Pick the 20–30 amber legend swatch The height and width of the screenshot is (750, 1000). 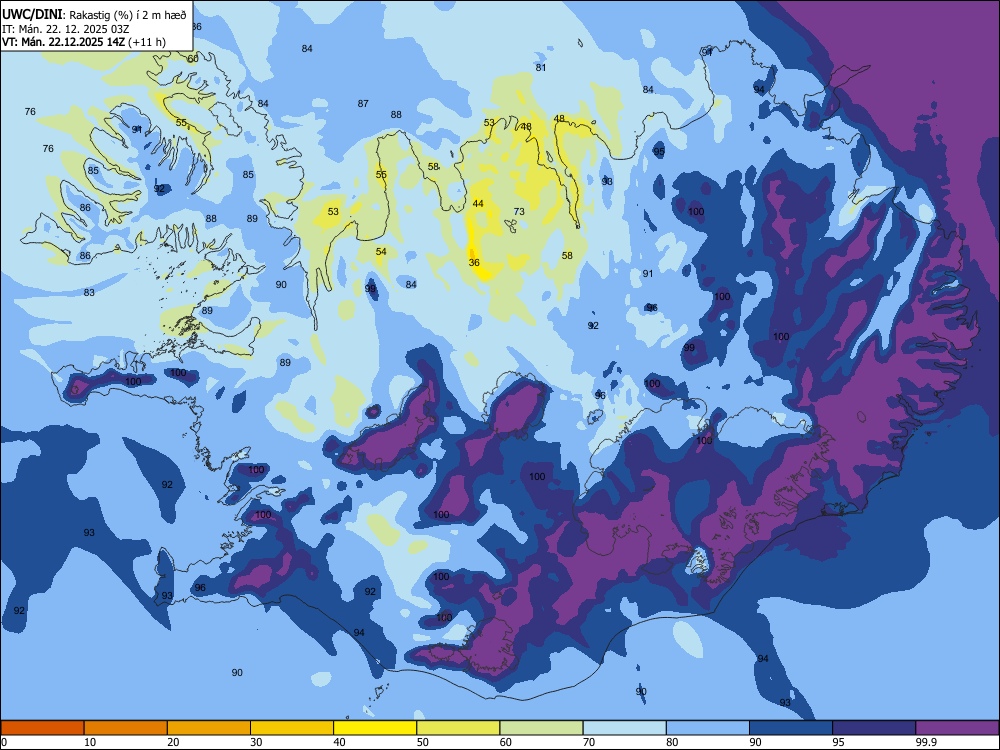(x=209, y=728)
